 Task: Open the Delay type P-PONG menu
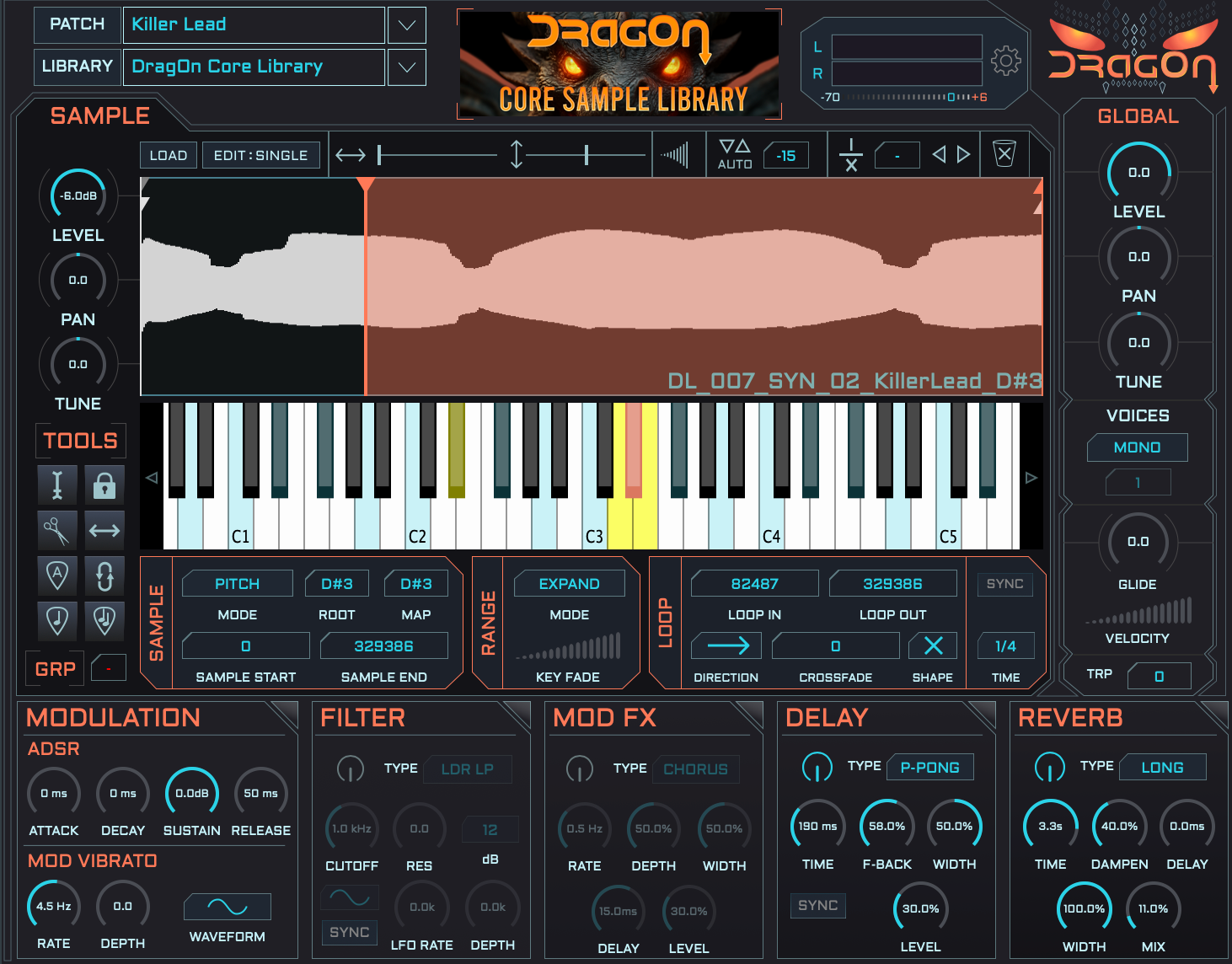pos(930,768)
